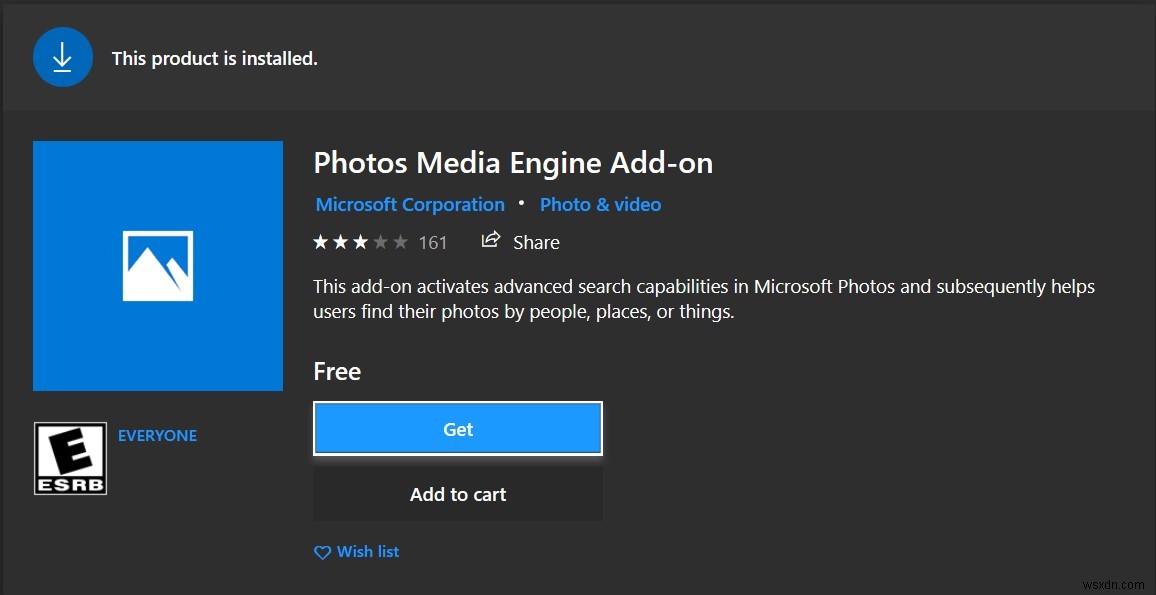View the 161 ratings count
The height and width of the screenshot is (595, 1156).
(x=435, y=241)
